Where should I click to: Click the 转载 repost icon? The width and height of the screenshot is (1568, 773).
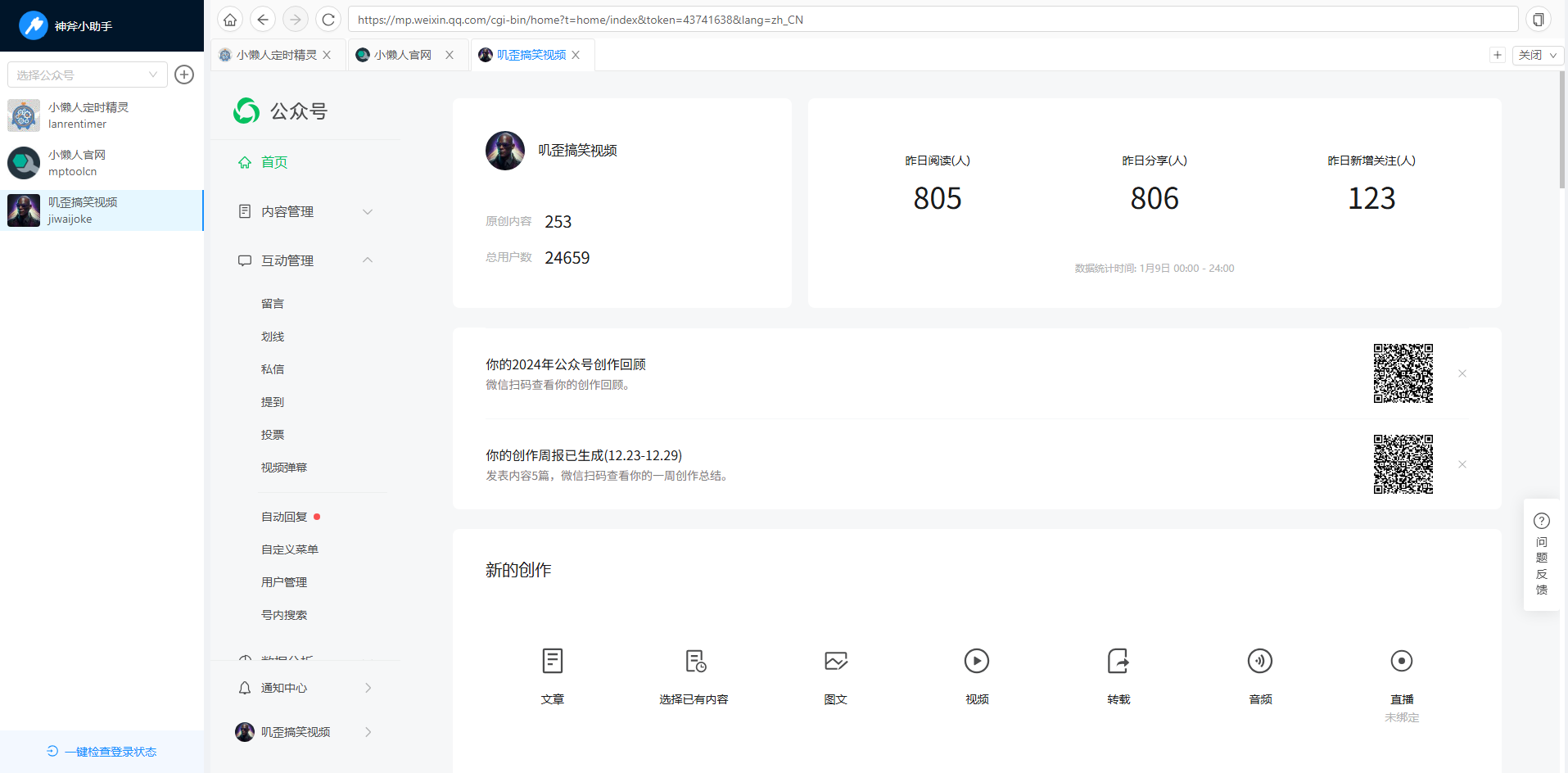pos(1118,661)
